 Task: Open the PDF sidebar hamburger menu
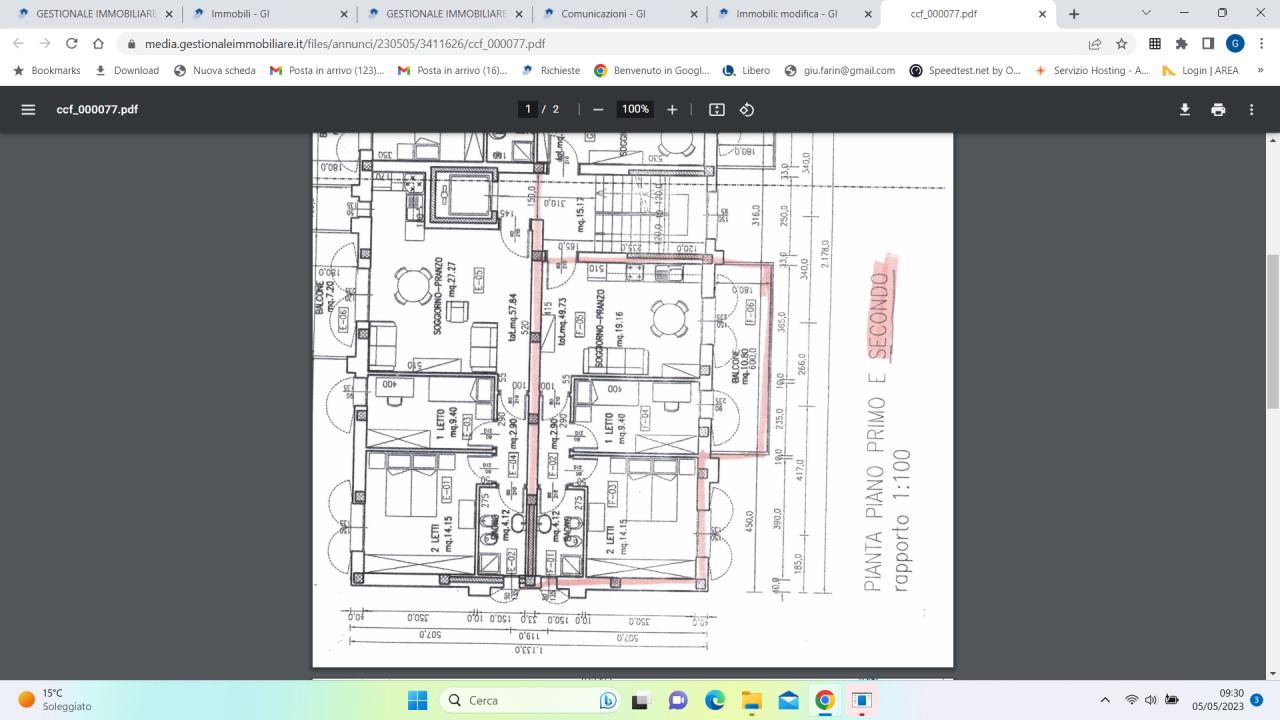28,110
